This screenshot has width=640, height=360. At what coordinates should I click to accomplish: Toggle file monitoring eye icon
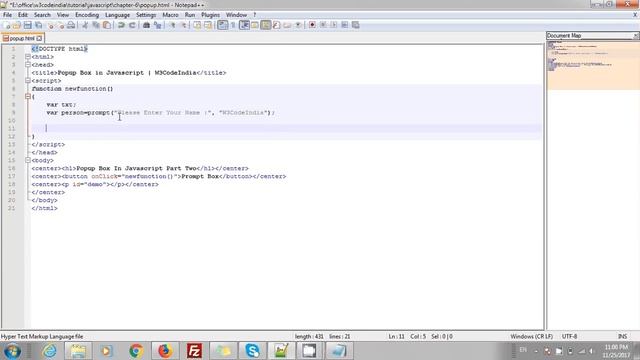click(x=298, y=25)
